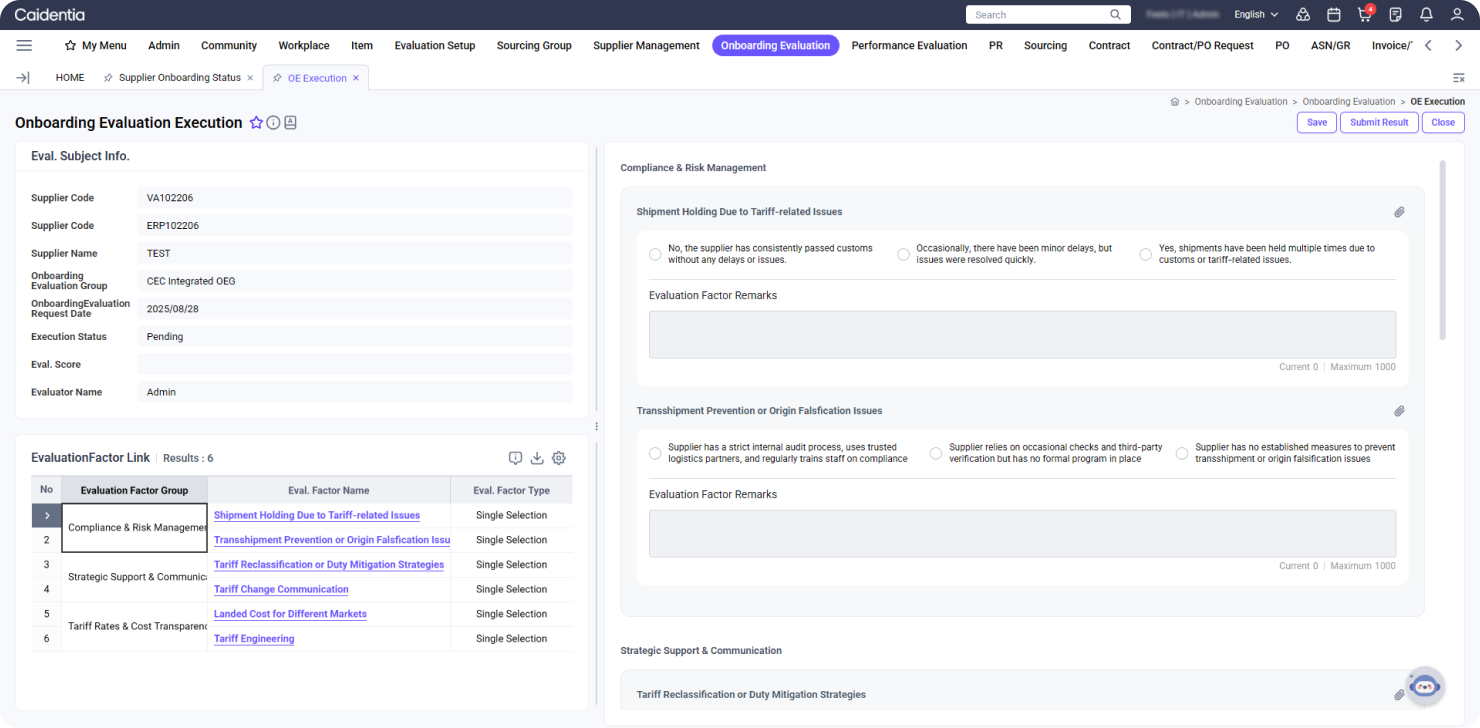Expand row 1 arrow in factor grid

46,515
